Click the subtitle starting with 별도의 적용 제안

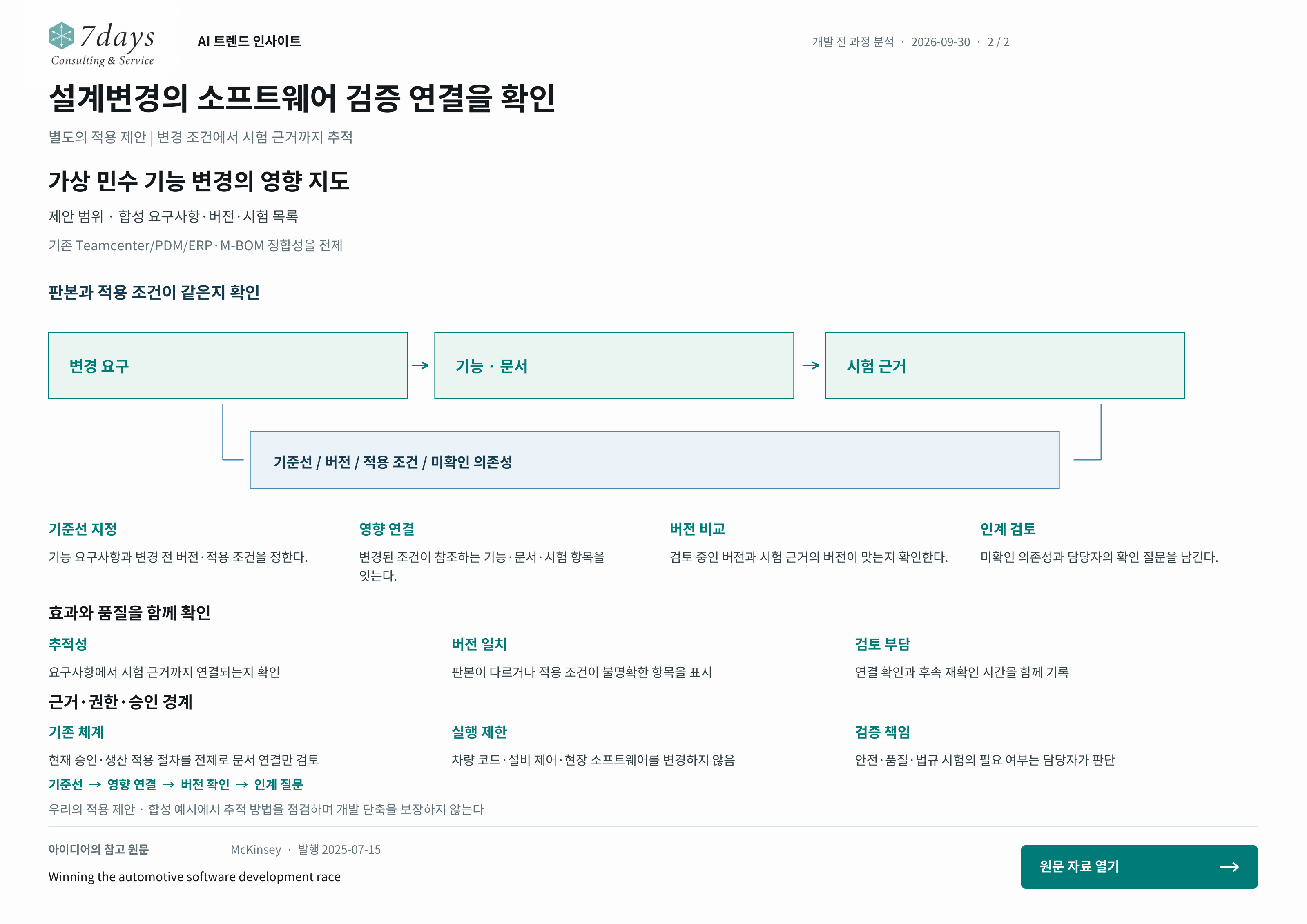pyautogui.click(x=201, y=137)
